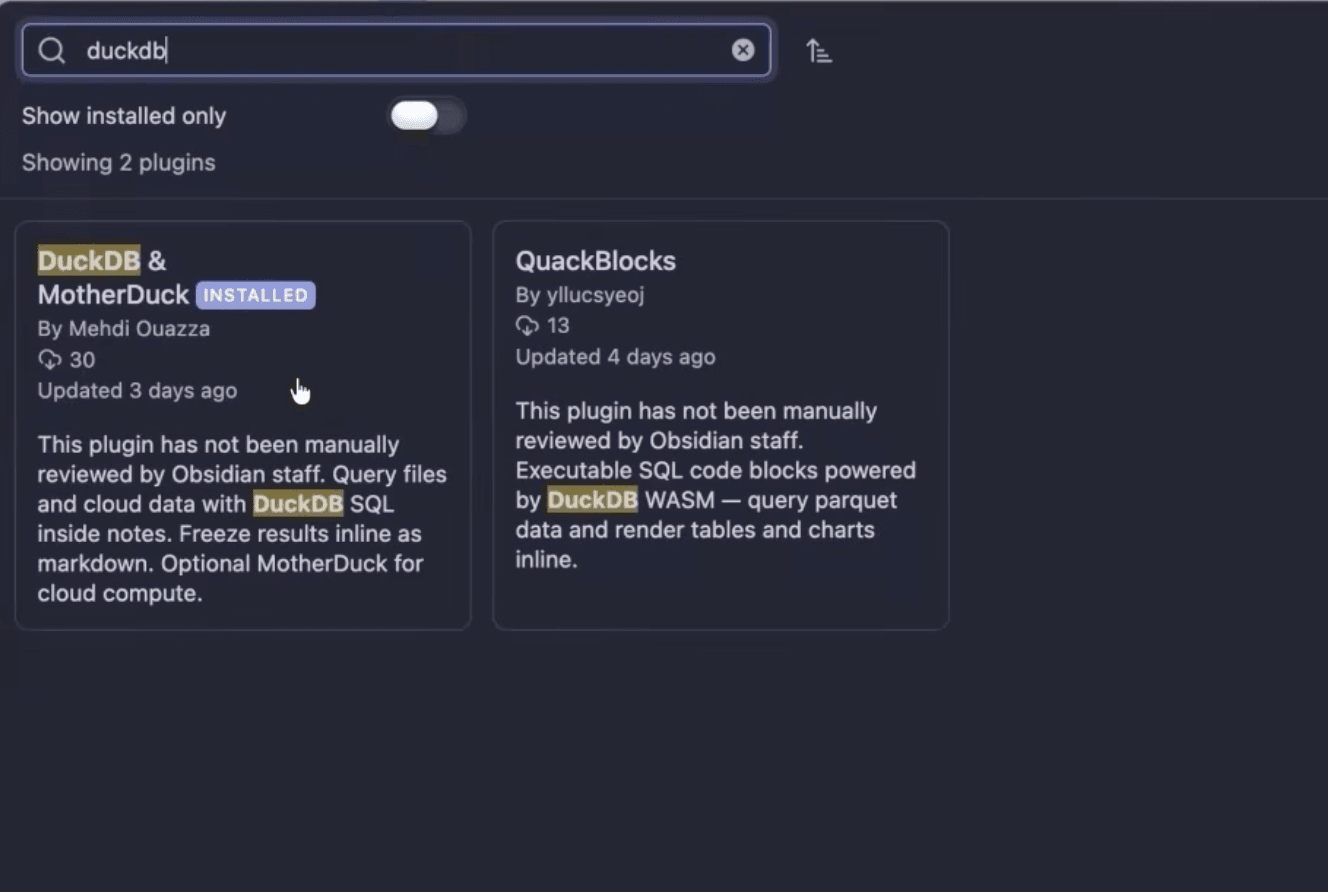
Task: Click the DuckDB & MotherDuck title
Action: tap(114, 278)
